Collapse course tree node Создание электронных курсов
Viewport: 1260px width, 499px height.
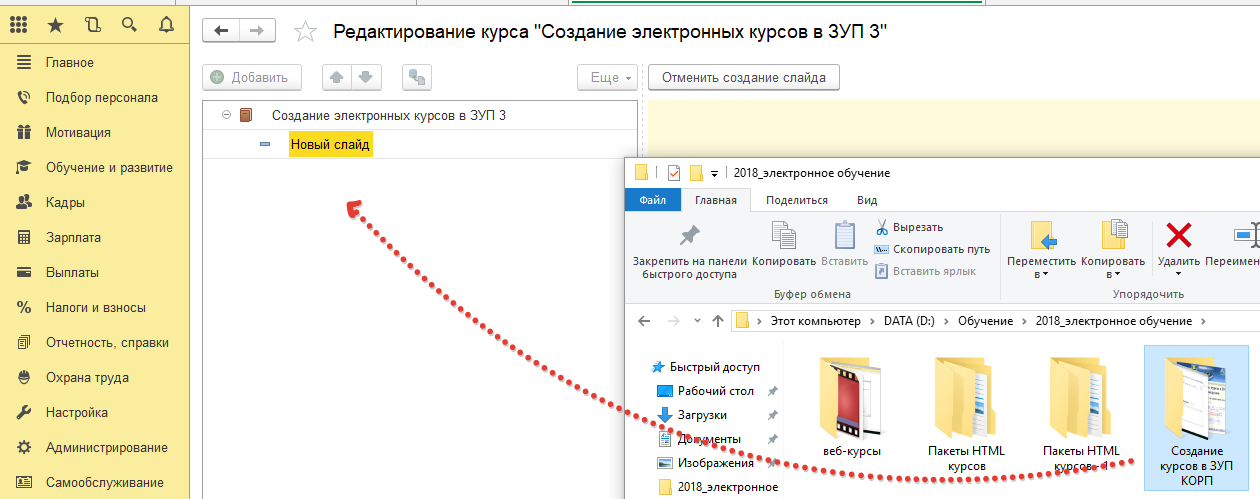[x=227, y=115]
